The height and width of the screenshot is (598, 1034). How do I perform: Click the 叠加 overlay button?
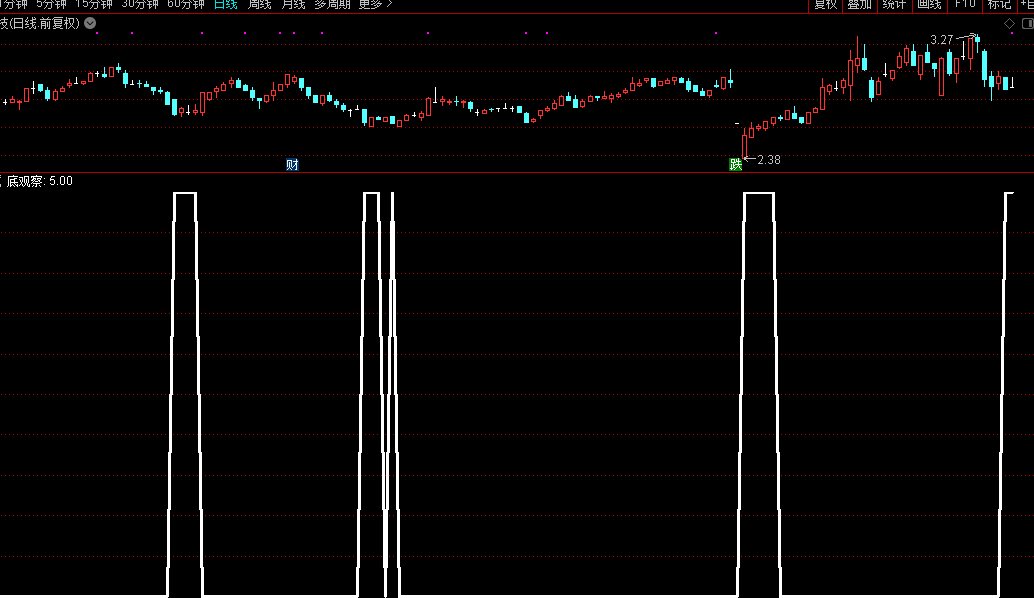(x=859, y=4)
